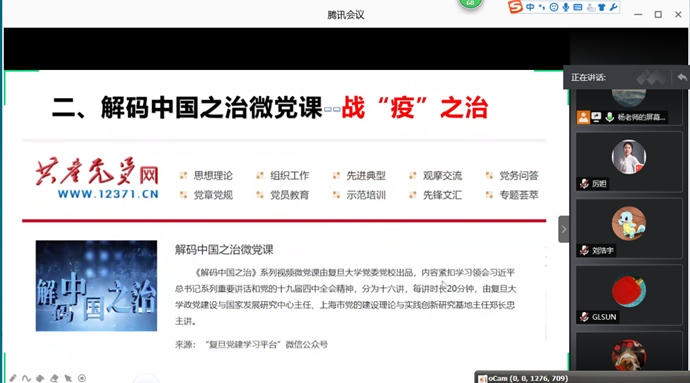Screen dimensions: 690x383
Task: Toggle Sogou punctuation mode
Action: click(542, 7)
